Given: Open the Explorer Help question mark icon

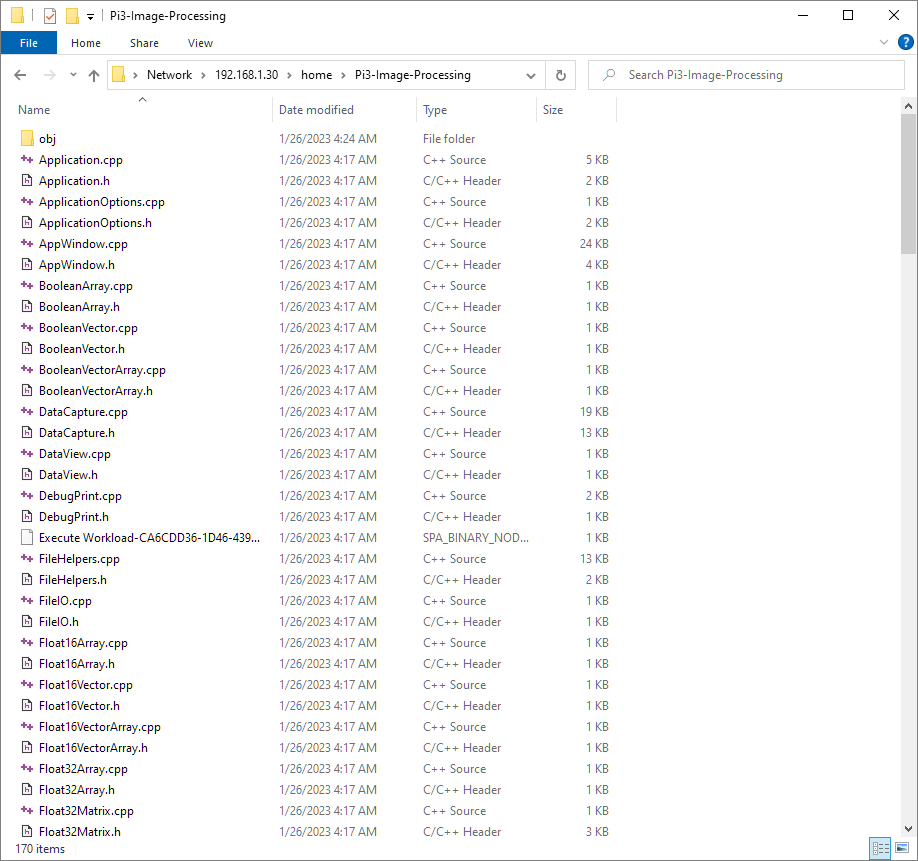Looking at the screenshot, I should click(904, 42).
